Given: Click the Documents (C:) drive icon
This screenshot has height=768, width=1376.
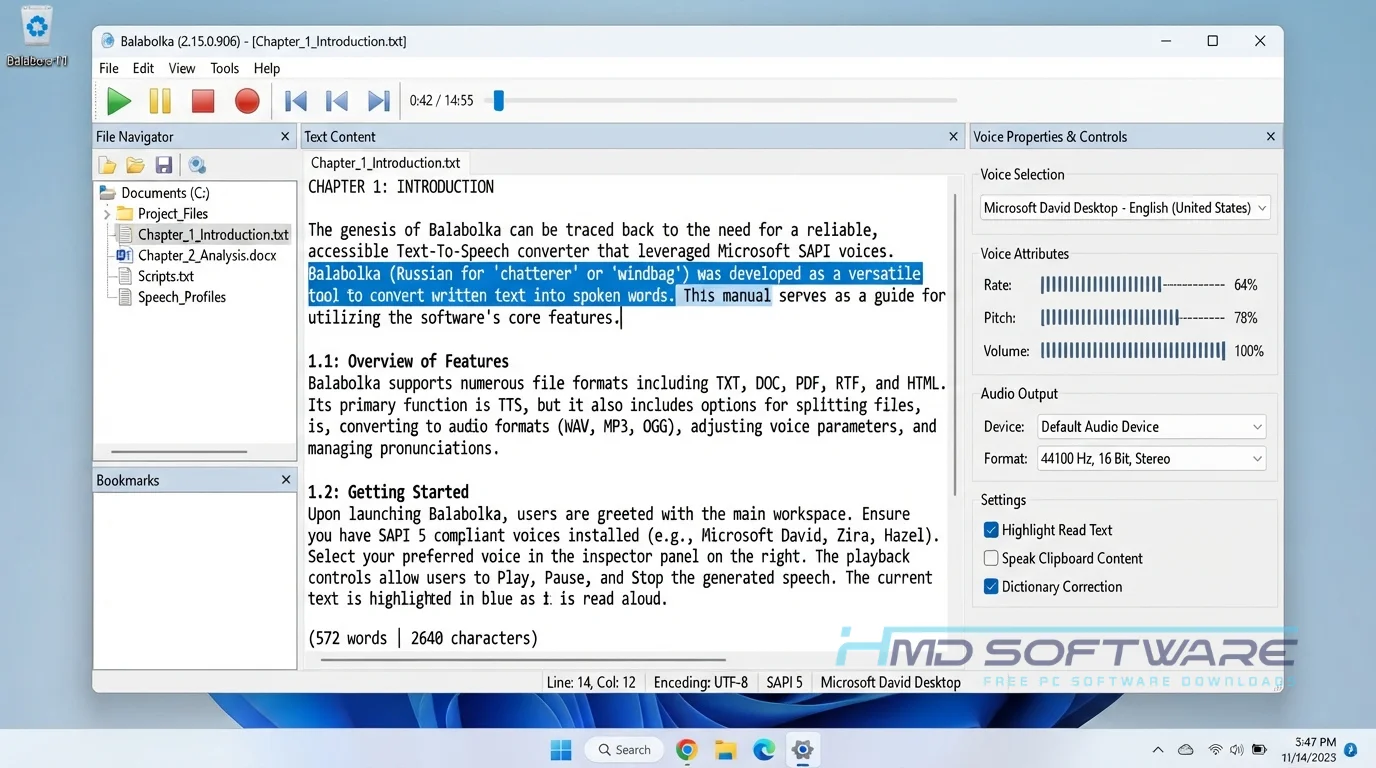Looking at the screenshot, I should coord(108,193).
